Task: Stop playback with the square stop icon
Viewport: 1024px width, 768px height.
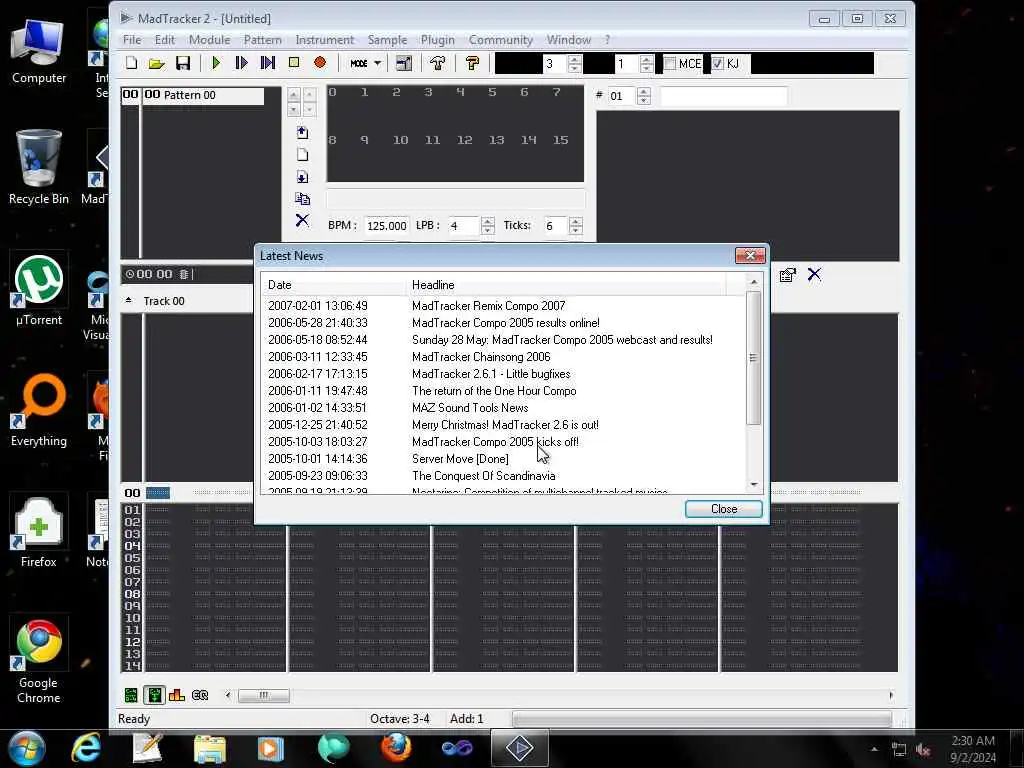Action: 294,63
